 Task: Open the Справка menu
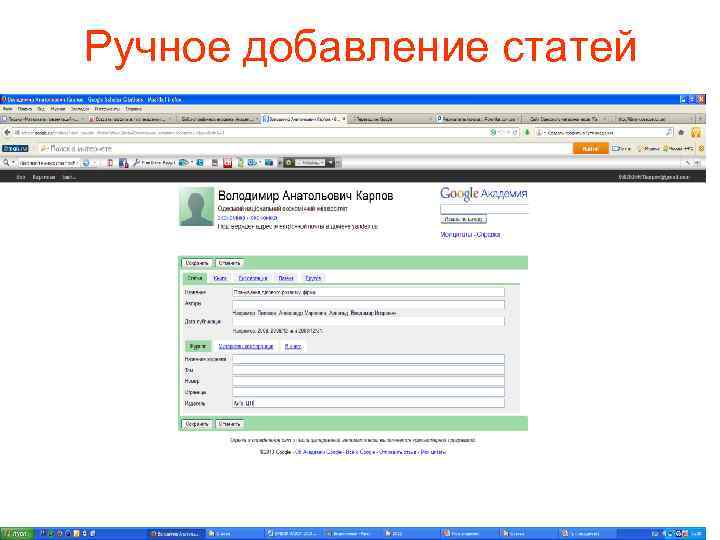(x=134, y=109)
